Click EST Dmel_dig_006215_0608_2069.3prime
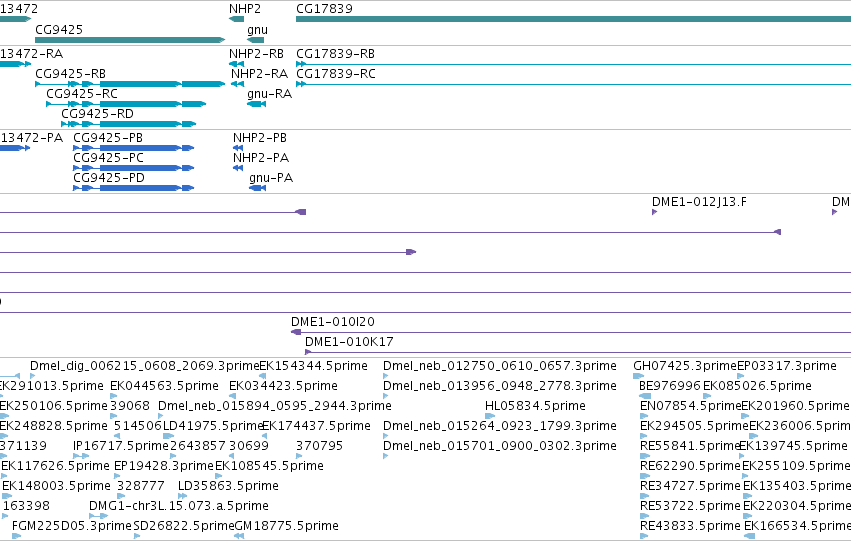The width and height of the screenshot is (851, 541). click(x=144, y=366)
